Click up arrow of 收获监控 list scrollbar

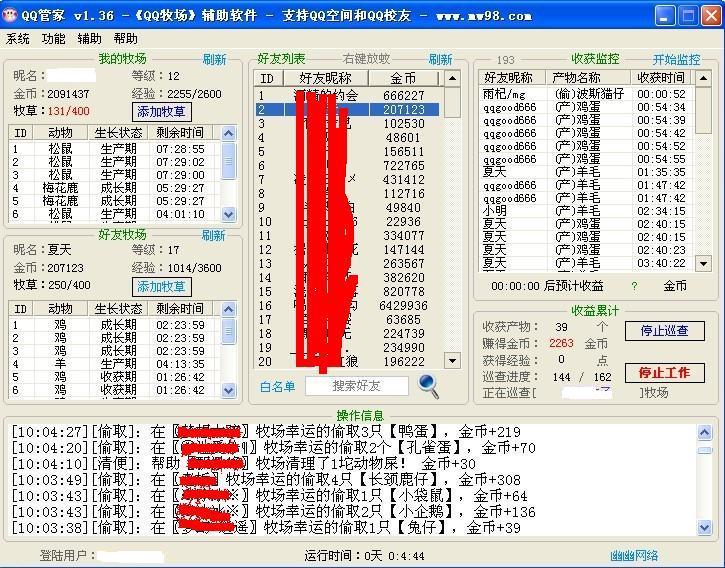point(703,78)
